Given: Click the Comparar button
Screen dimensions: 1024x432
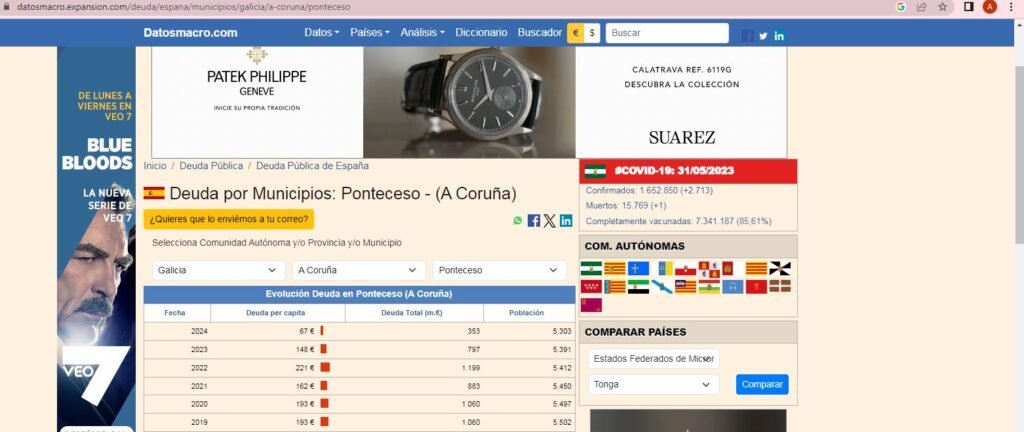Looking at the screenshot, I should click(762, 384).
